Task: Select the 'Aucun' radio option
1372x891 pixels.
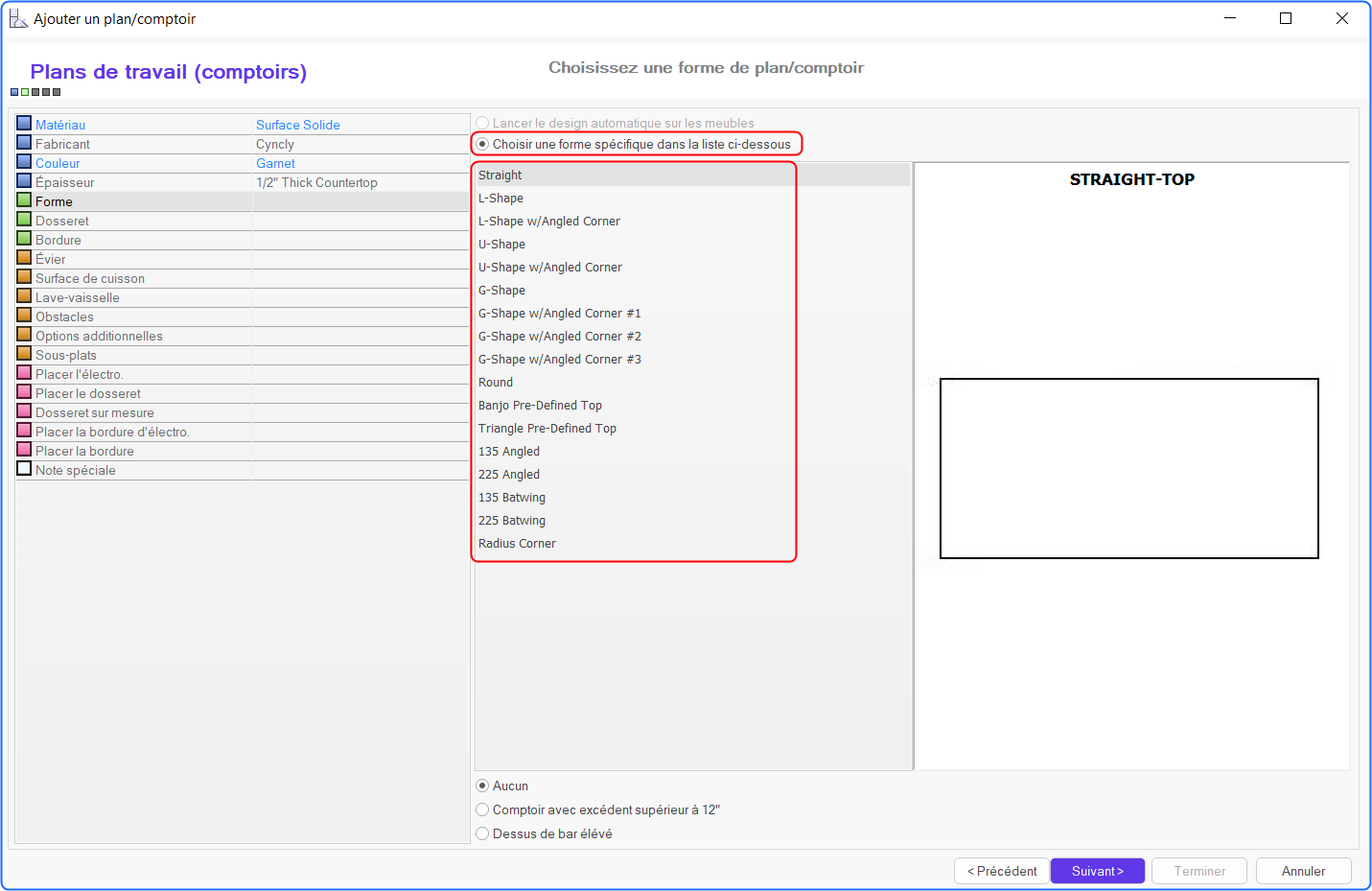Action: [x=482, y=785]
